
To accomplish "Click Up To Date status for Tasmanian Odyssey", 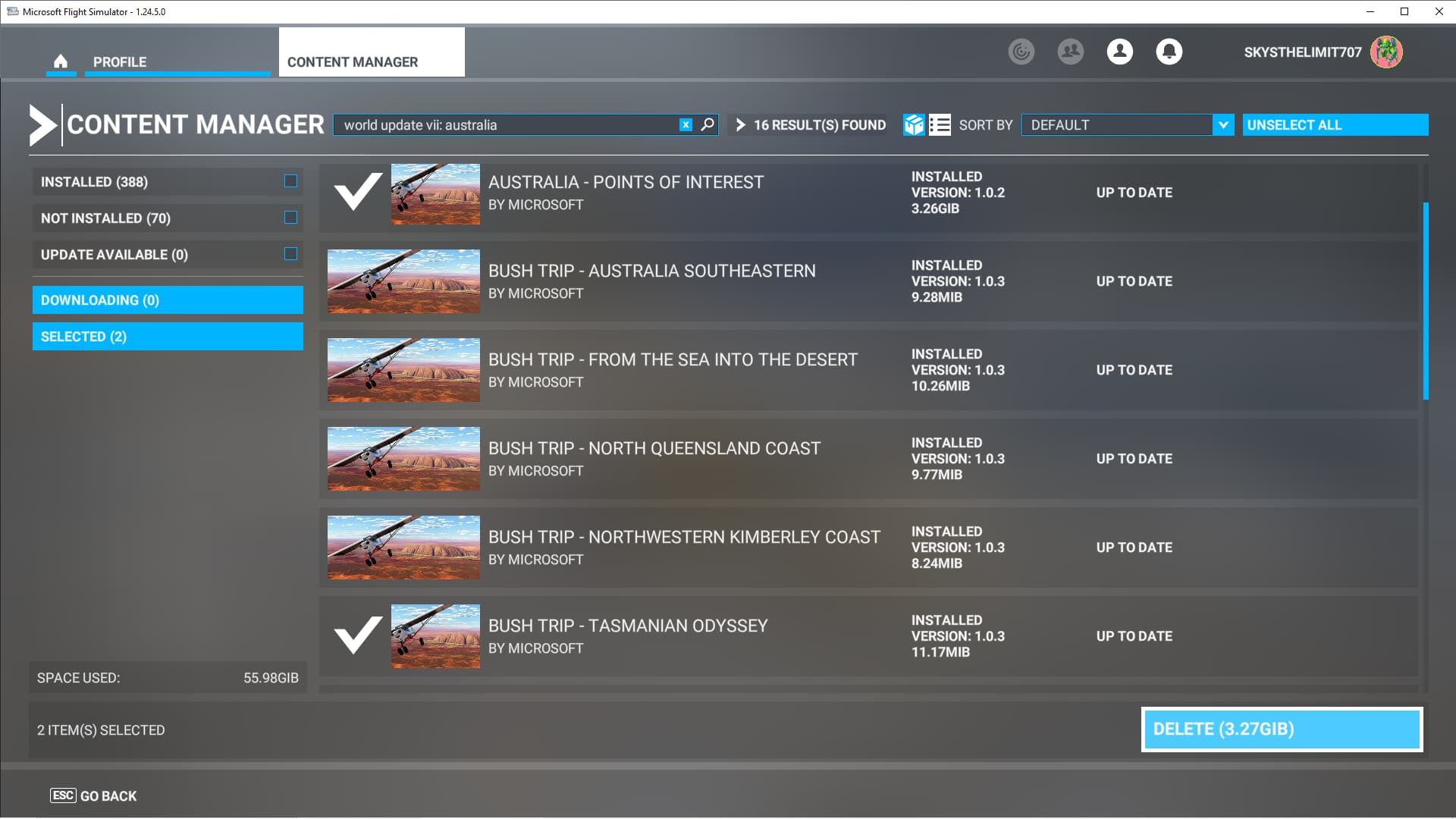I will pyautogui.click(x=1134, y=636).
